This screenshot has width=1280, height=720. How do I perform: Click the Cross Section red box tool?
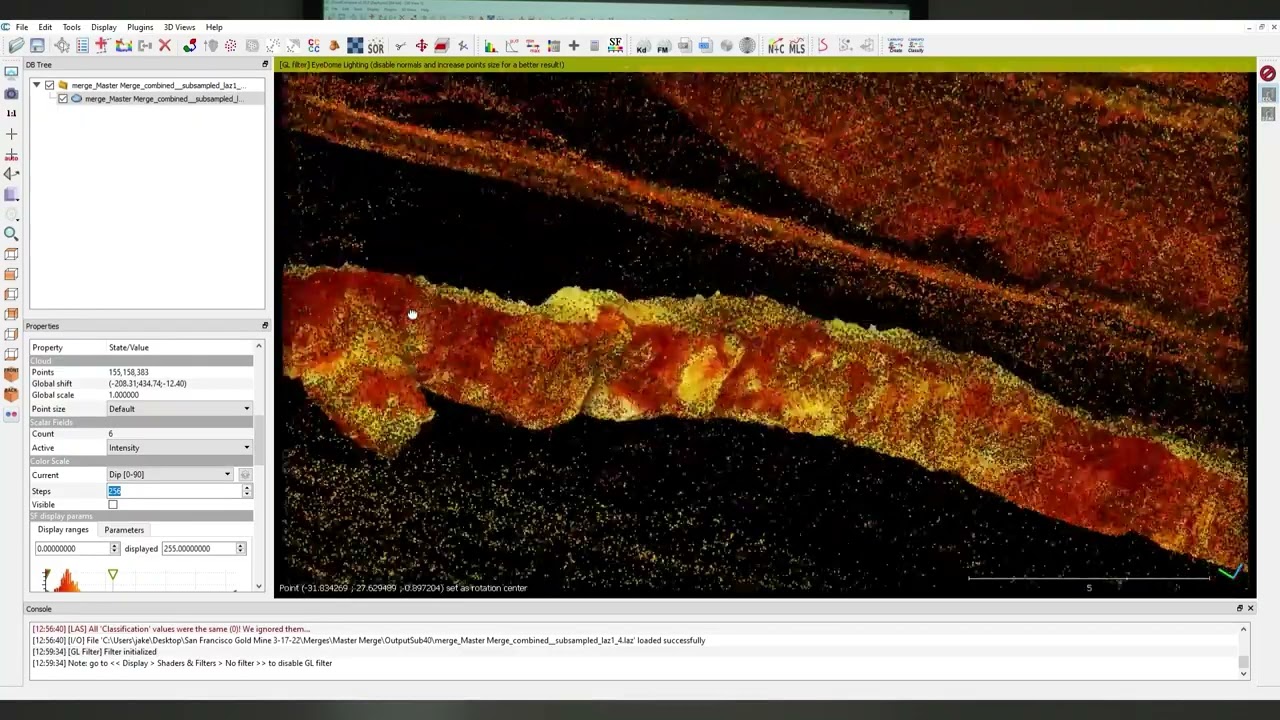[x=441, y=46]
